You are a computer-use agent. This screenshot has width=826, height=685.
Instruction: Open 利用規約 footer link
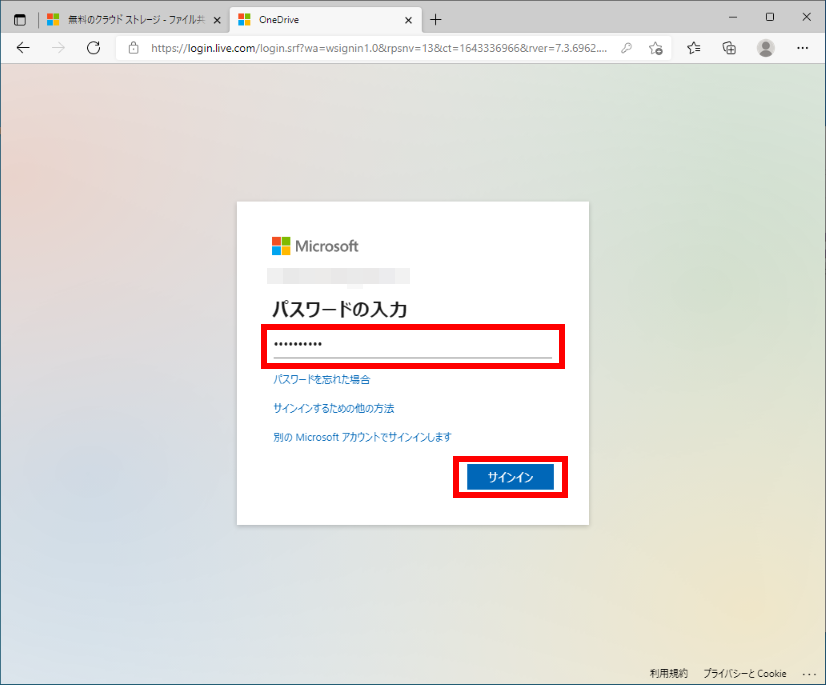(x=668, y=673)
